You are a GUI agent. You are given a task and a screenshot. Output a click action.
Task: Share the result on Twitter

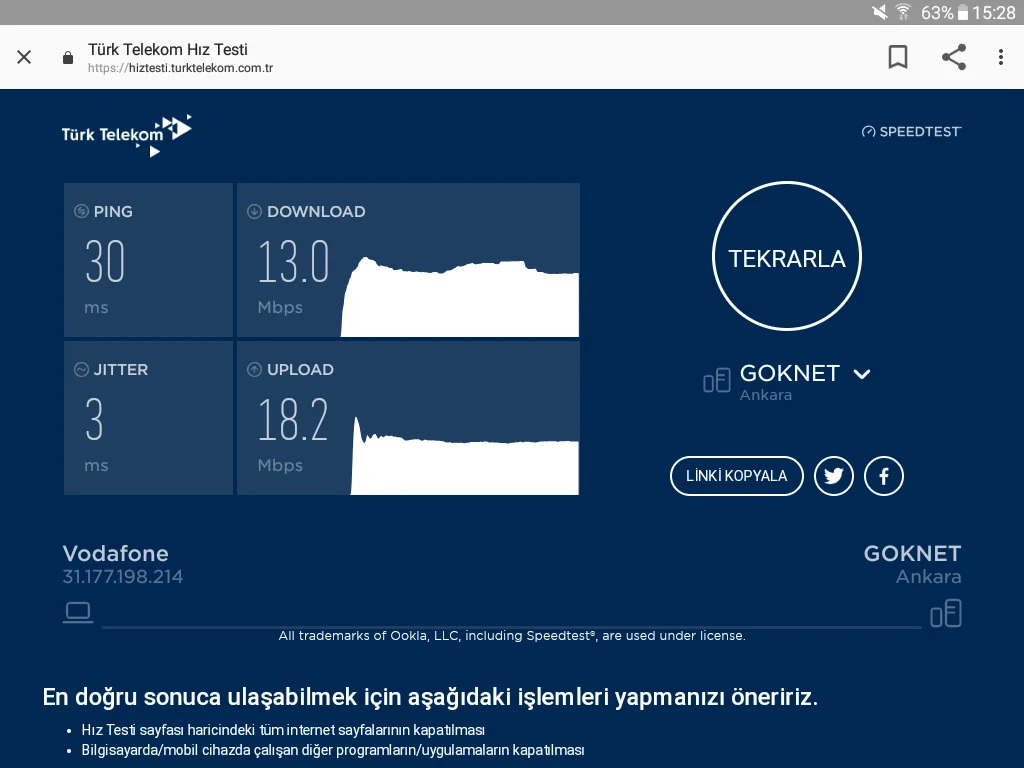(834, 476)
